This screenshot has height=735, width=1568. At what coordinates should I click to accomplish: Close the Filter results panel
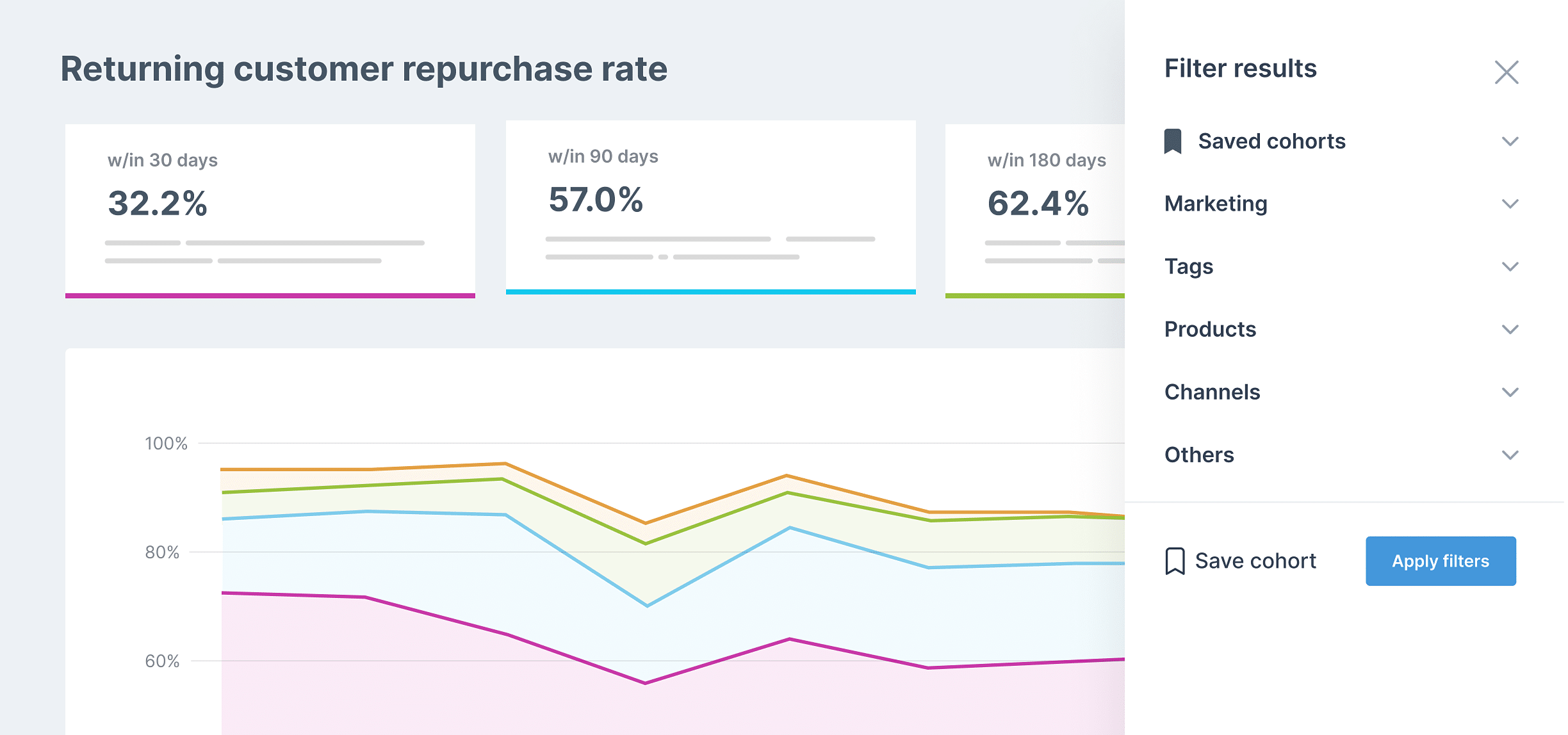pyautogui.click(x=1507, y=72)
